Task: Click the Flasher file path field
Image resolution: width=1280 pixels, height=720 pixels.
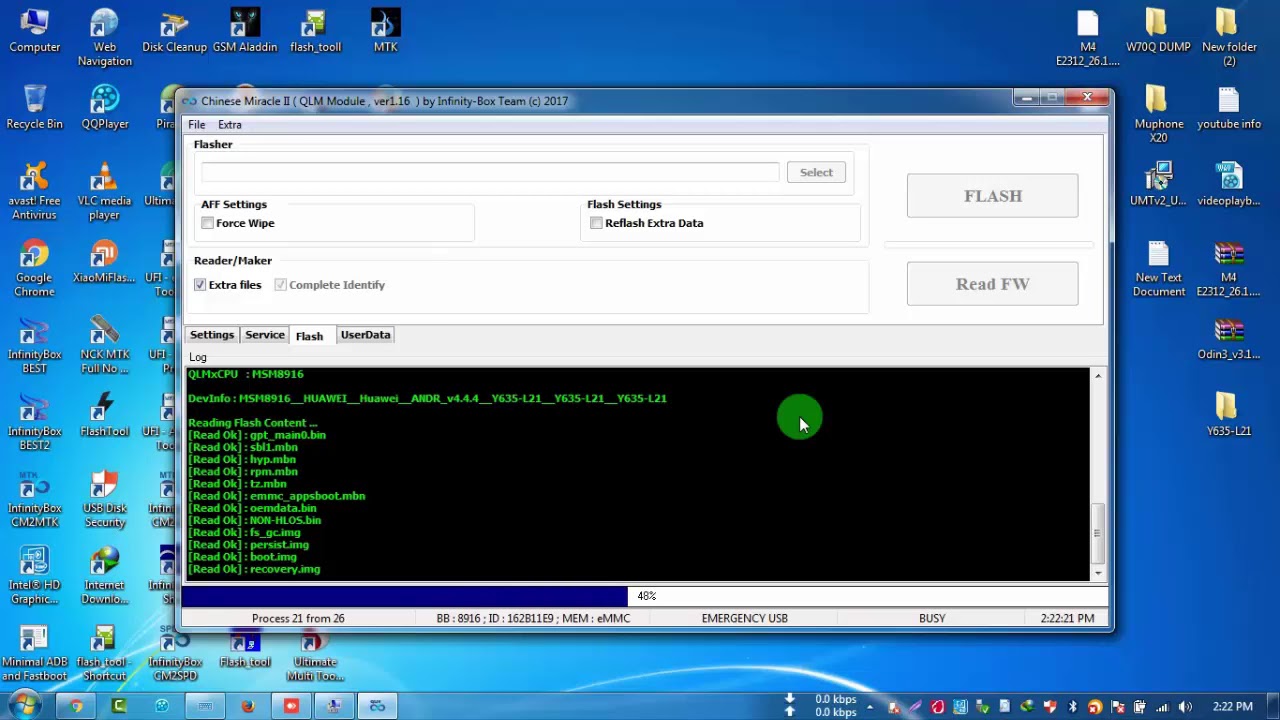Action: [x=489, y=173]
